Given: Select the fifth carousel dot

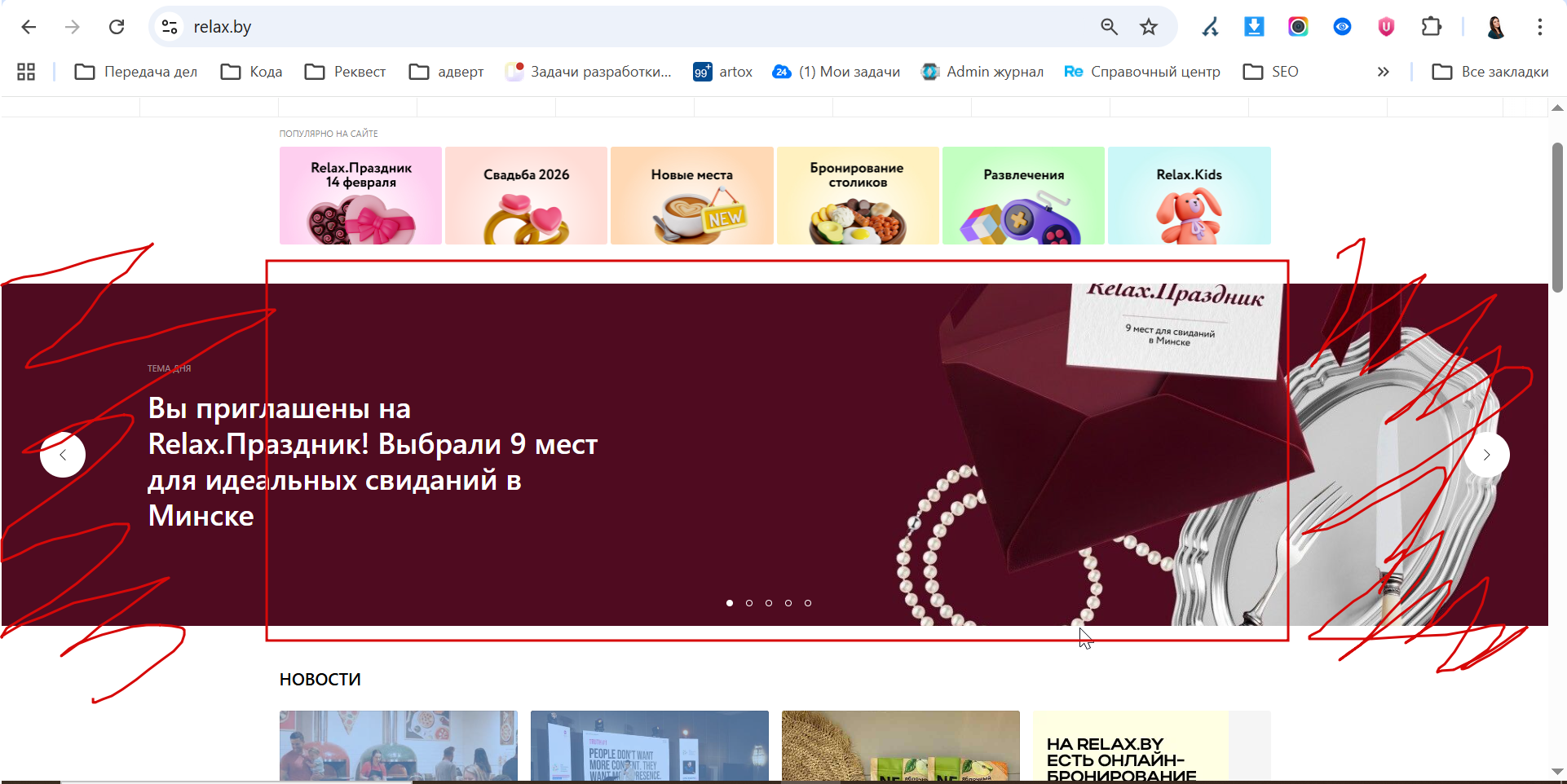Looking at the screenshot, I should (x=808, y=603).
